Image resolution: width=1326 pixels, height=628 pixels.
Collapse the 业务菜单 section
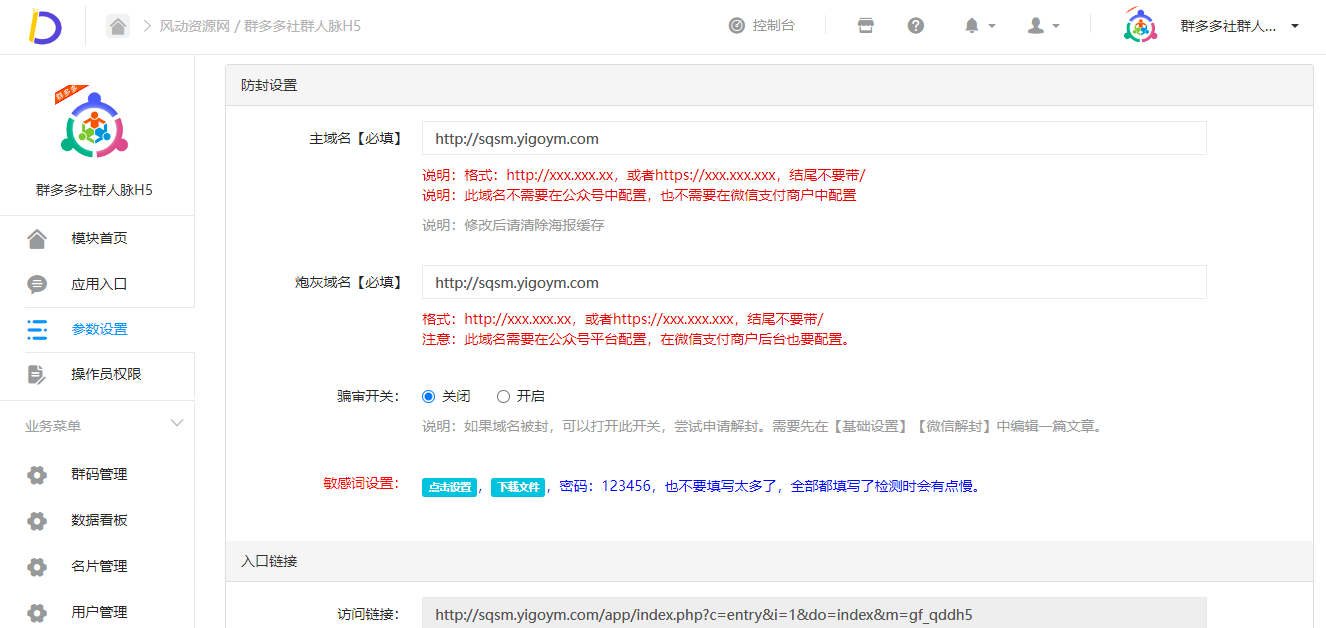click(x=177, y=423)
